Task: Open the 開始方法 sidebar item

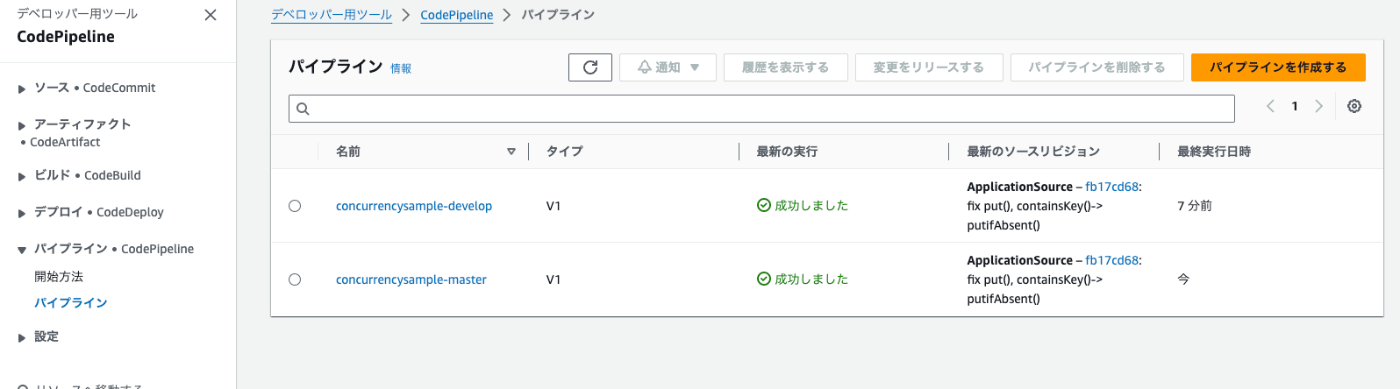Action: coord(59,276)
